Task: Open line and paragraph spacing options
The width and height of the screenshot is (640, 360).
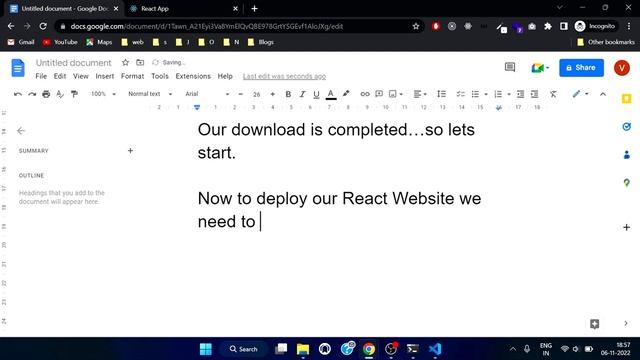Action: pyautogui.click(x=441, y=94)
